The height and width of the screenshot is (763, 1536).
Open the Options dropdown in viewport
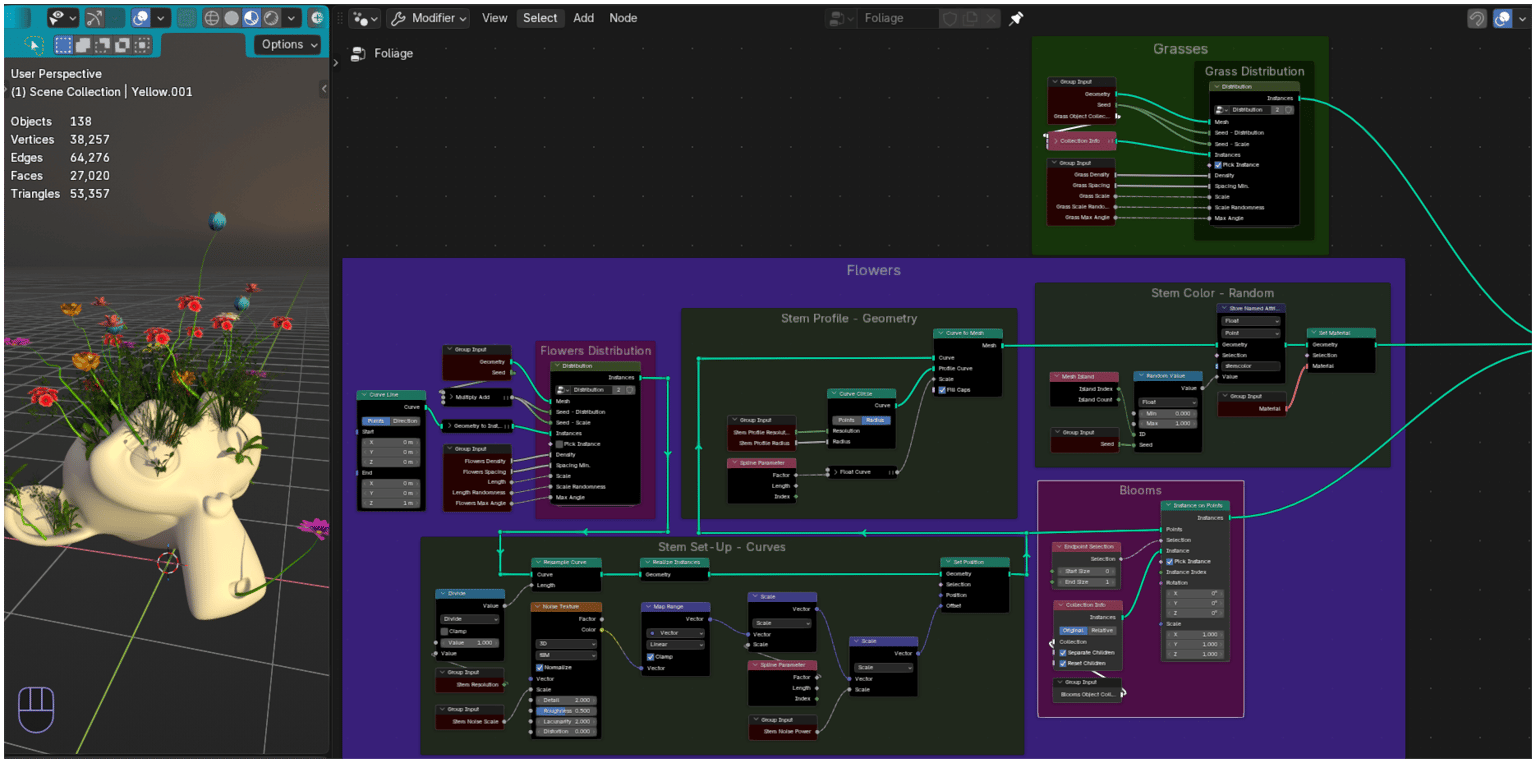[x=289, y=44]
